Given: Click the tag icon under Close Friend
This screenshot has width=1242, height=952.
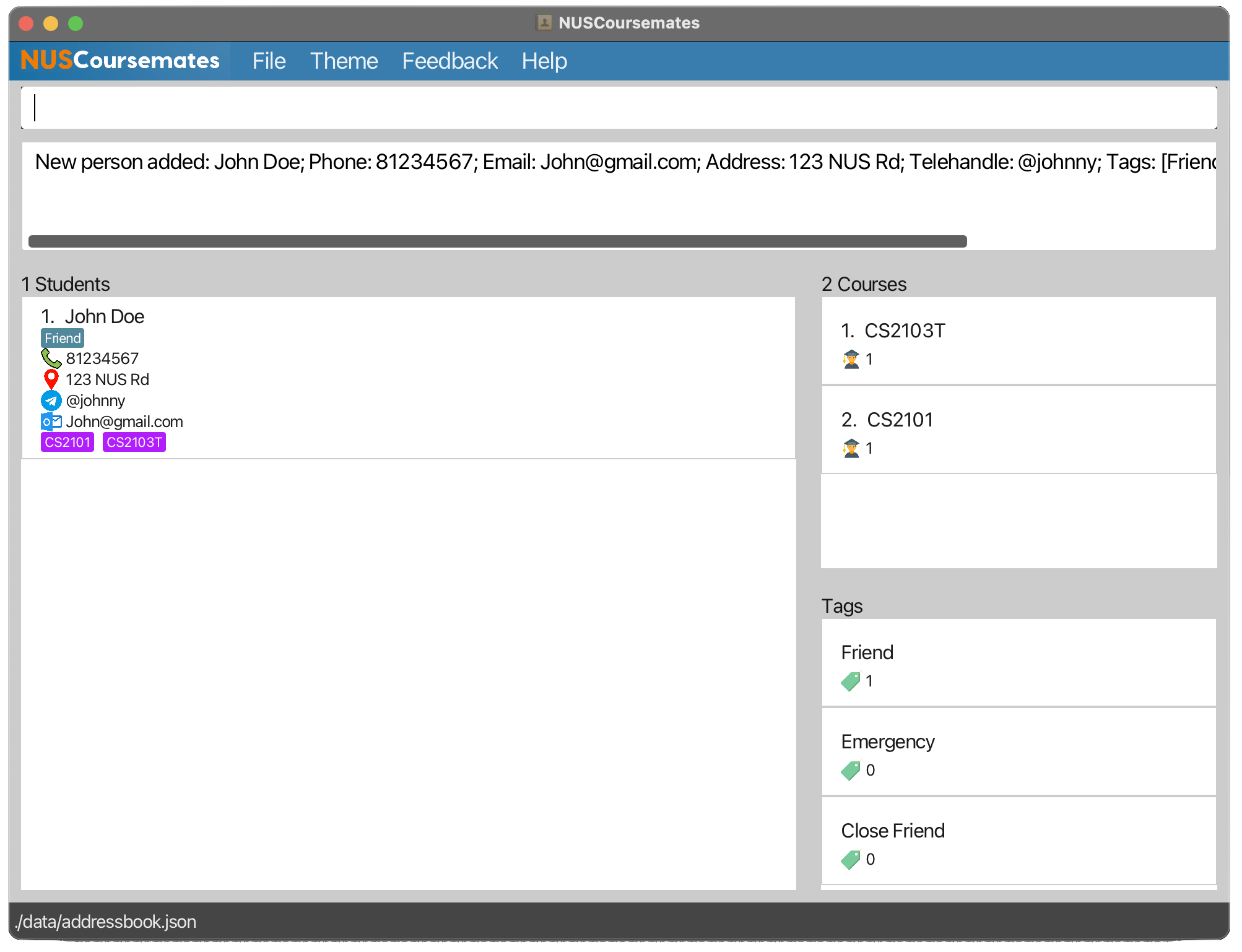Looking at the screenshot, I should pyautogui.click(x=851, y=859).
